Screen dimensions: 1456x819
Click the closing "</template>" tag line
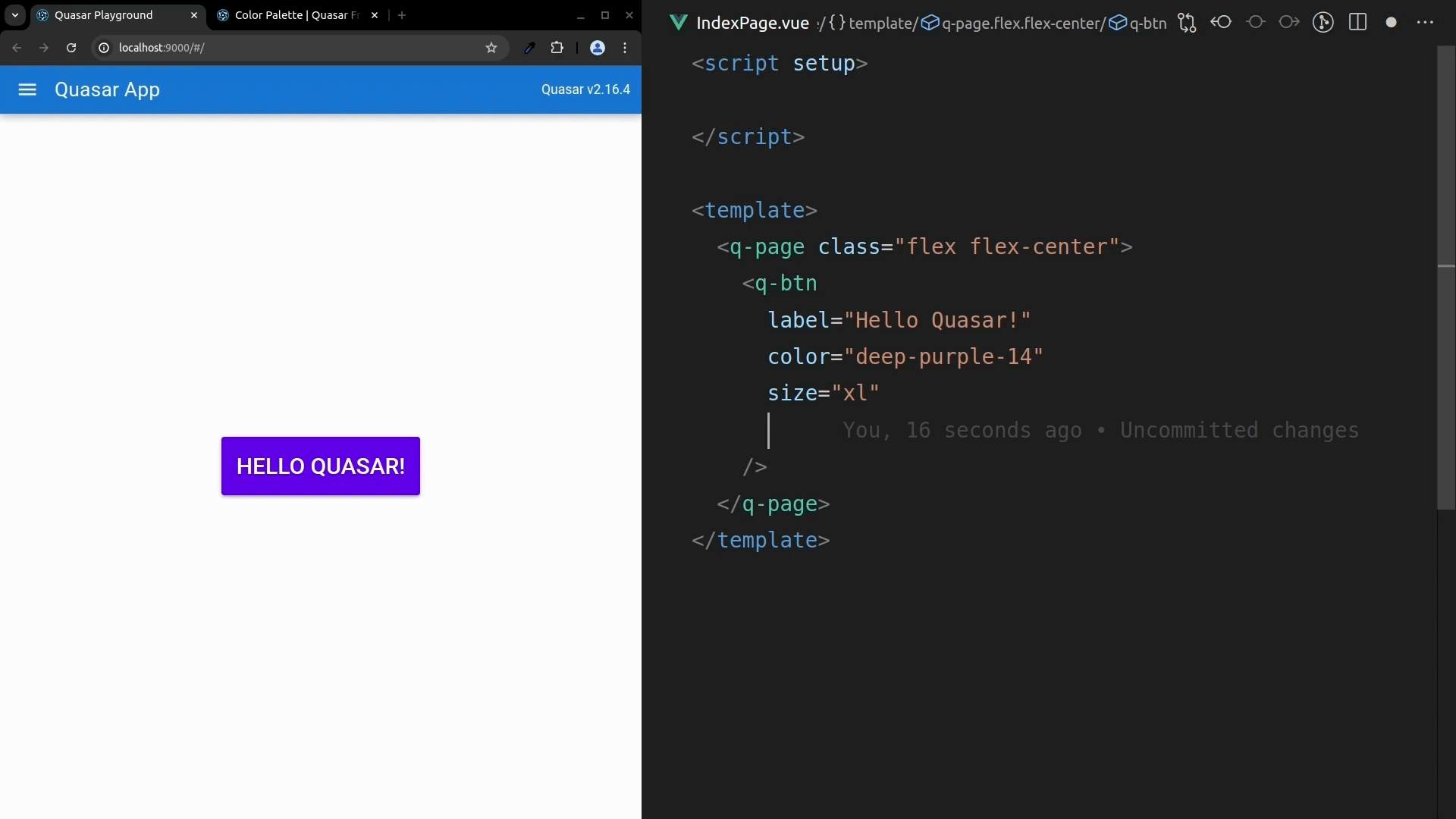761,540
